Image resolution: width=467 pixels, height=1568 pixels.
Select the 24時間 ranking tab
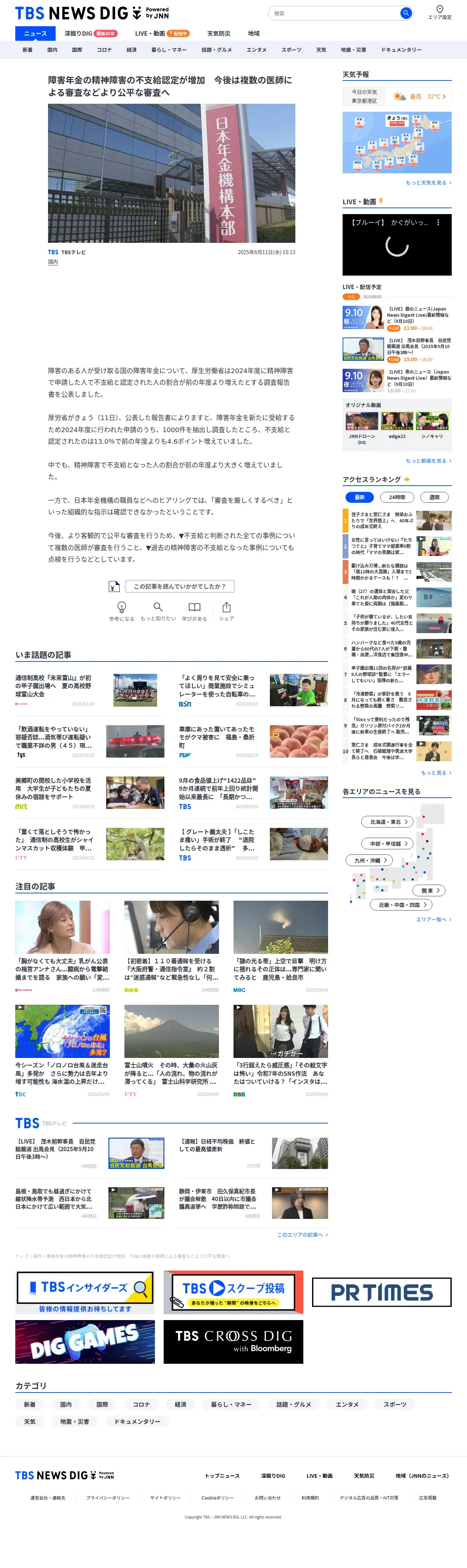click(397, 497)
